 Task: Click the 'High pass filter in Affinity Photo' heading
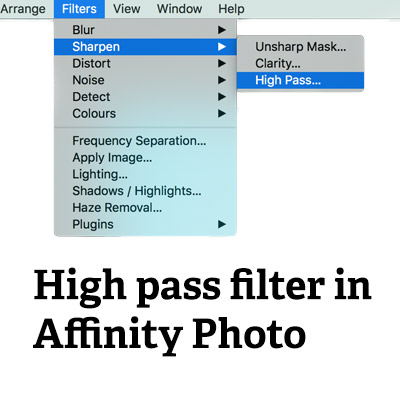tap(202, 311)
